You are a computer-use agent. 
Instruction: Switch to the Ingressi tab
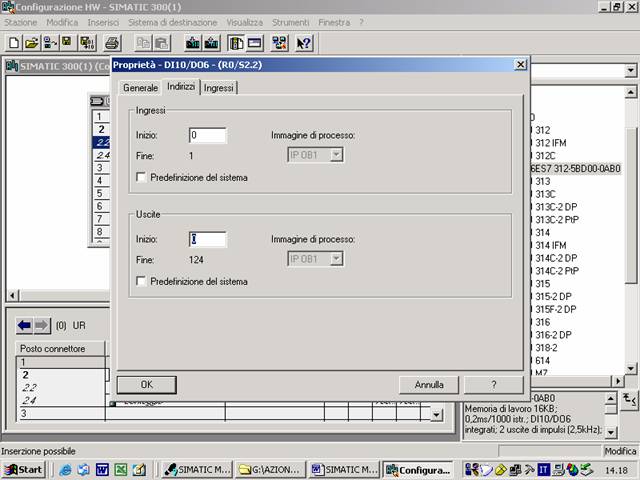point(218,88)
